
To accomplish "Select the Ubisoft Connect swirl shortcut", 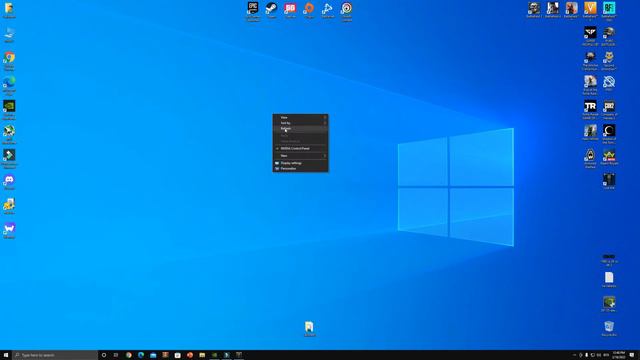I will [347, 11].
